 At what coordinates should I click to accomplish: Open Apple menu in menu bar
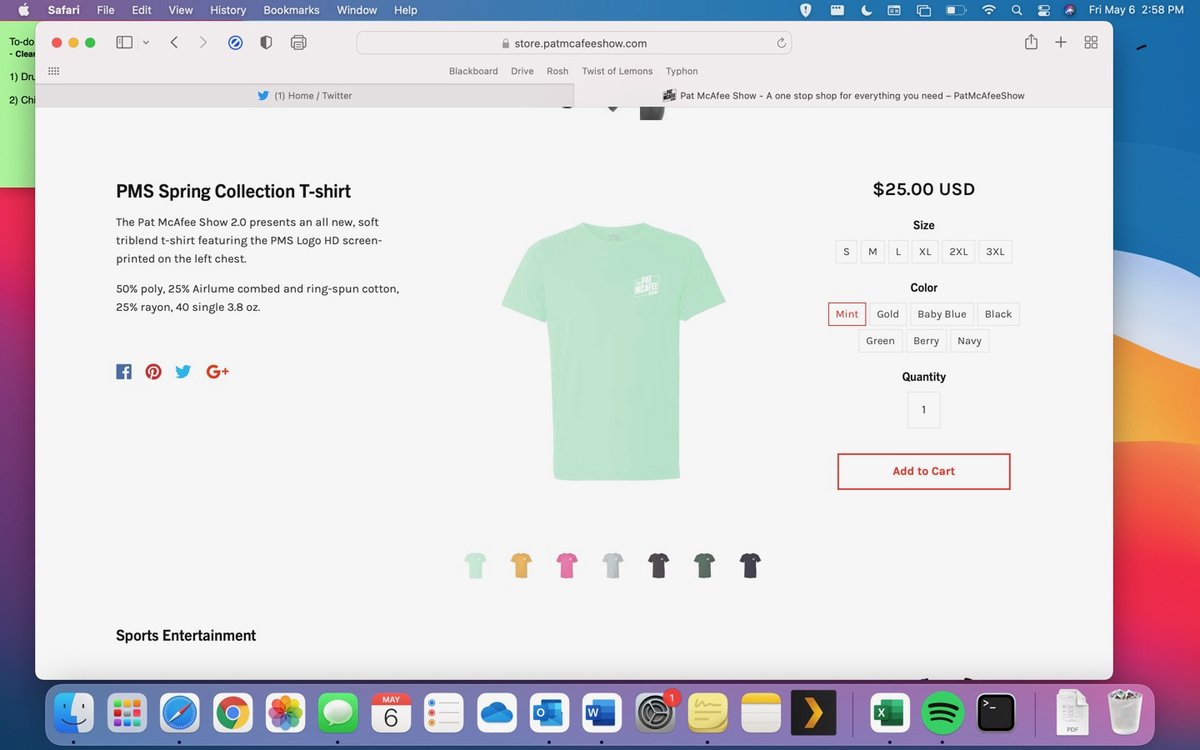(24, 10)
